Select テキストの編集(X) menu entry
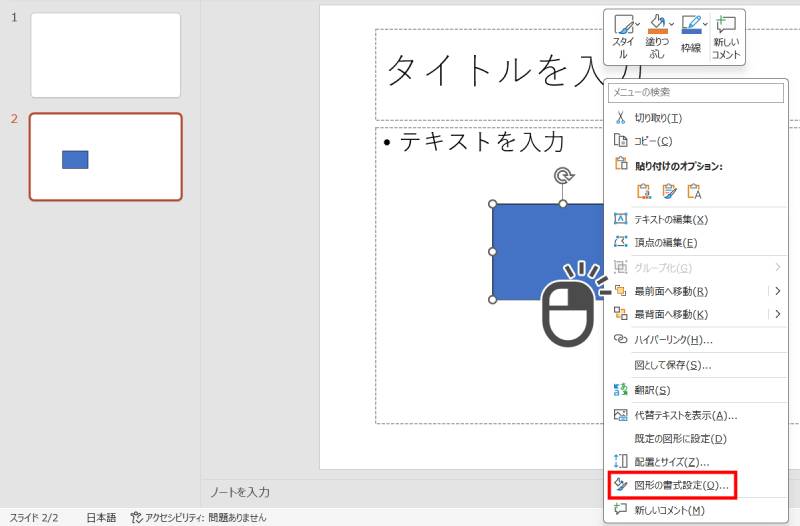The height and width of the screenshot is (526, 800). click(x=695, y=219)
